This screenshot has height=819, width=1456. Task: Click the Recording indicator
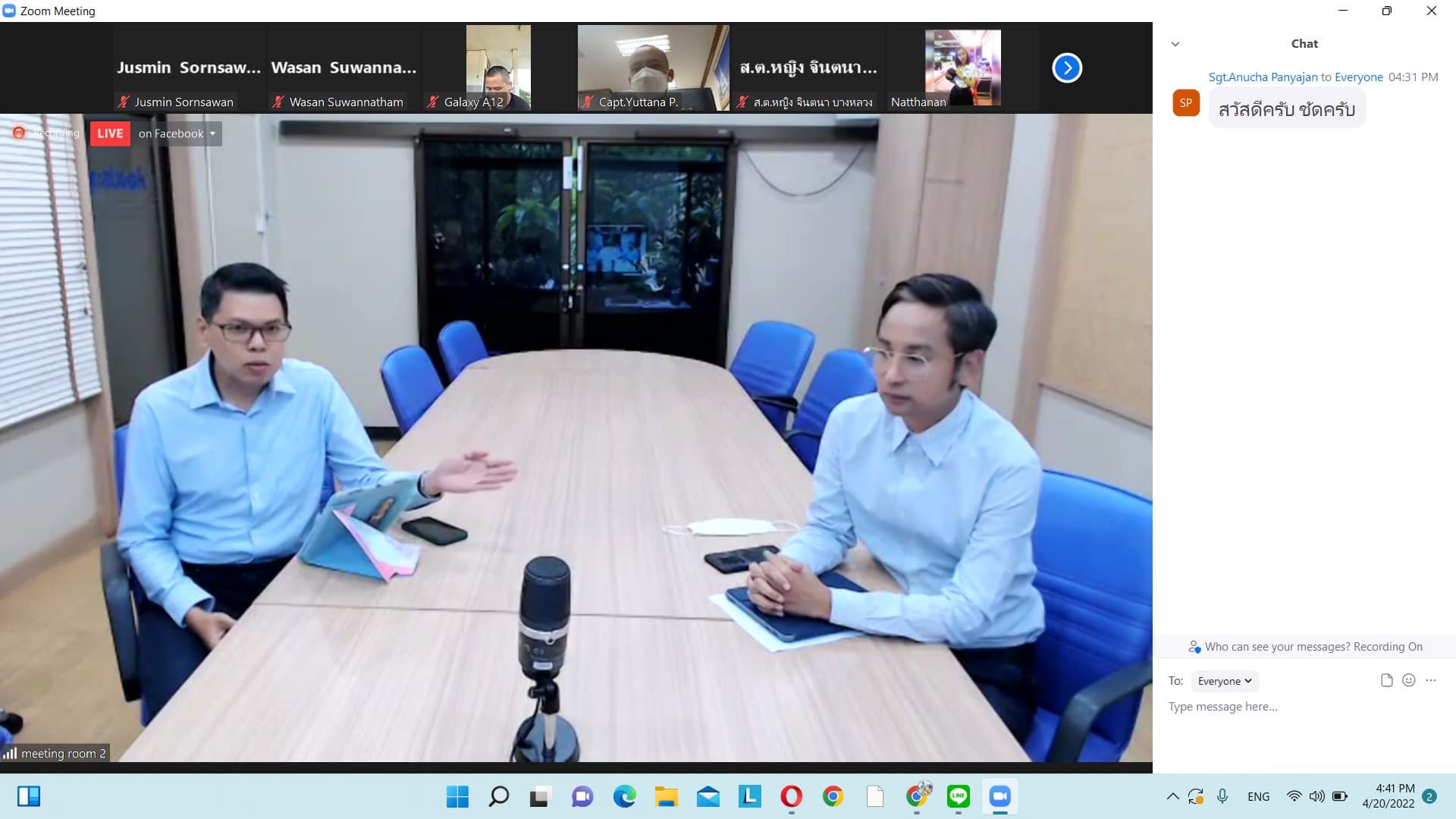pos(47,133)
